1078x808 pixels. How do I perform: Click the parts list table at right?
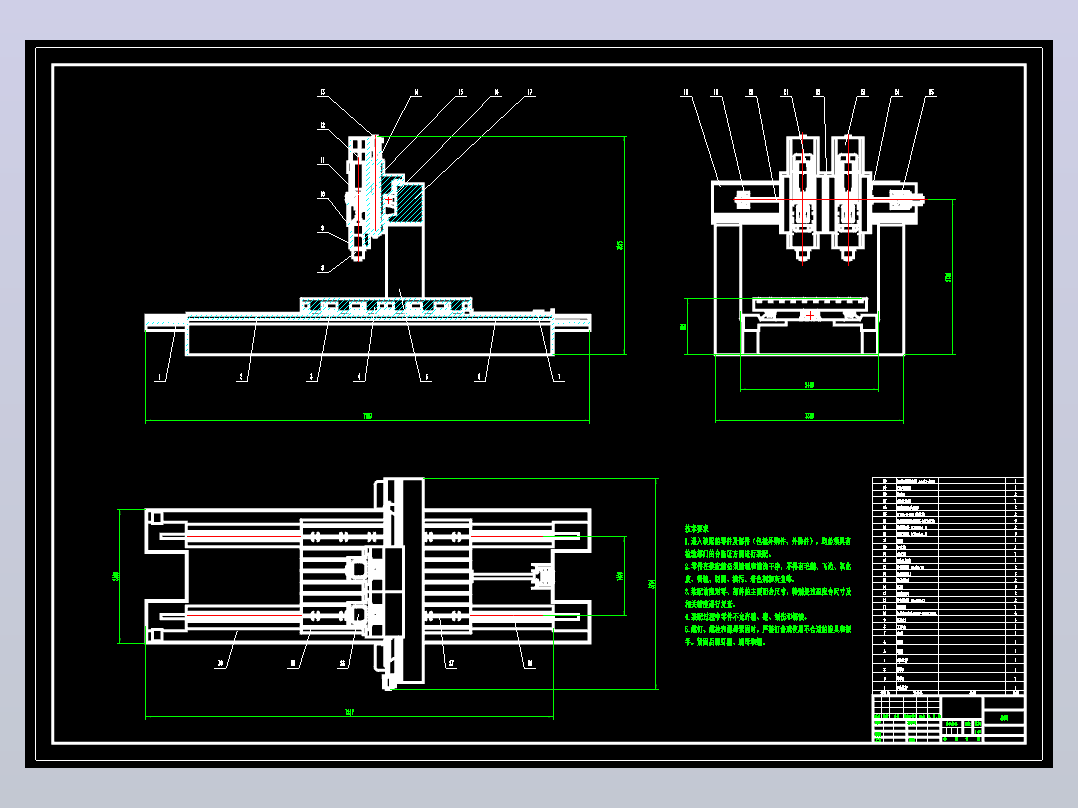click(948, 586)
